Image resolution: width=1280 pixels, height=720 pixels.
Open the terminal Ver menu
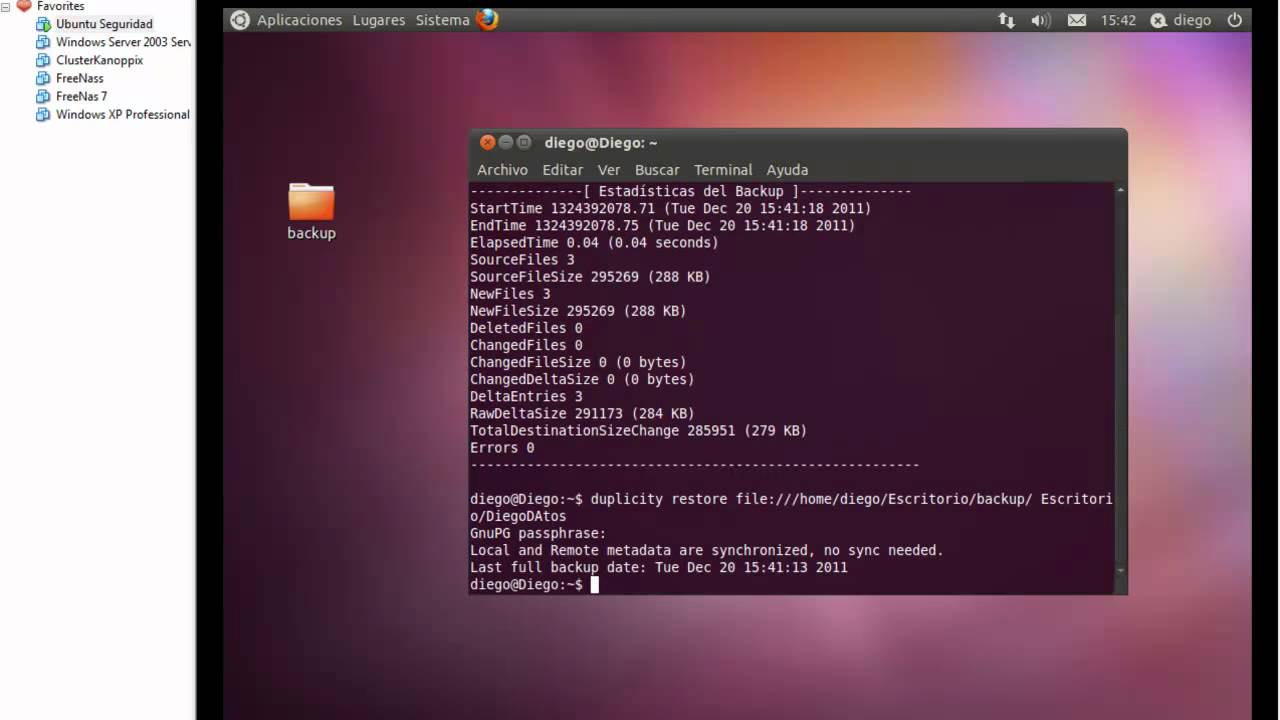(x=609, y=170)
